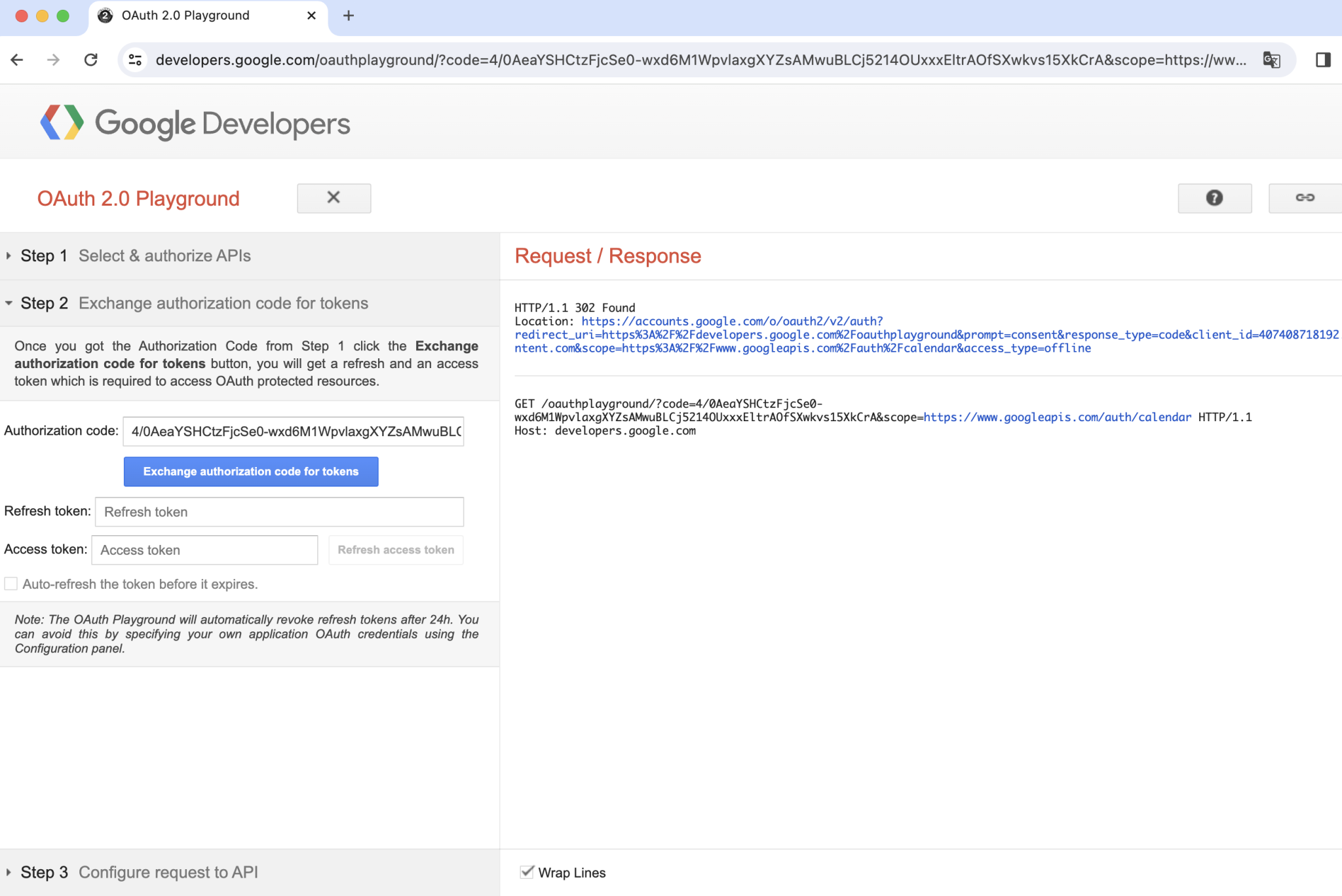Open the OAuth Playground help icon
Screen dimensions: 1342x896
click(x=1214, y=198)
